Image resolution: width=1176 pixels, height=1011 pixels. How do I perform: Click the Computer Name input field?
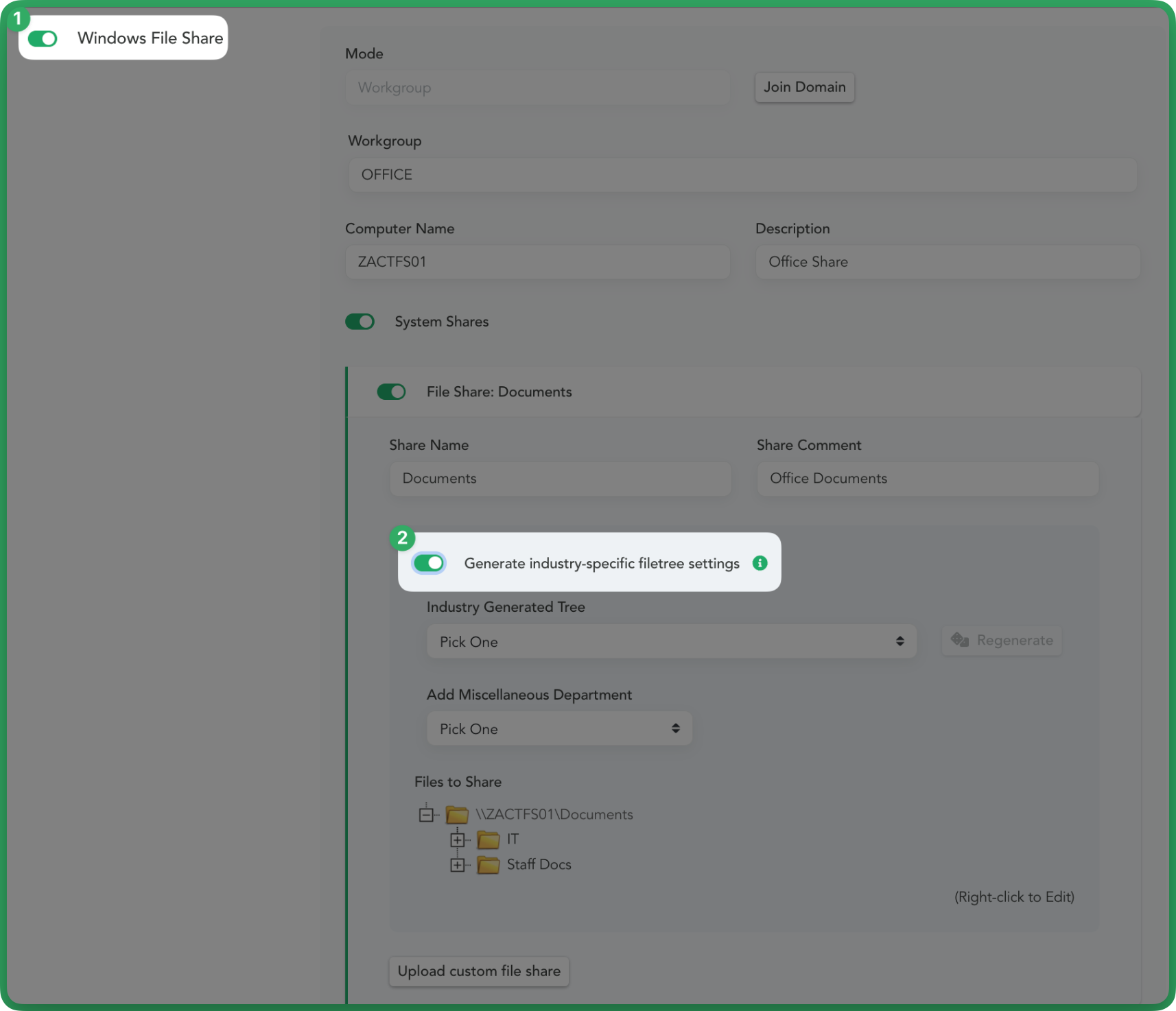[537, 262]
